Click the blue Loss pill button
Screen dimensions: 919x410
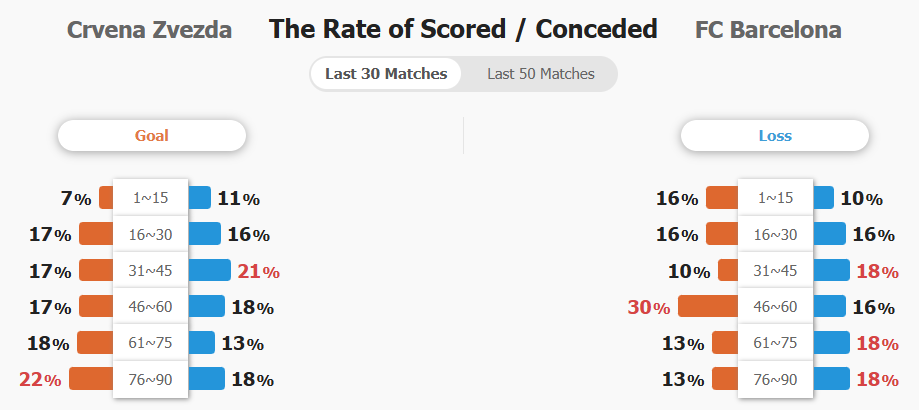point(775,135)
